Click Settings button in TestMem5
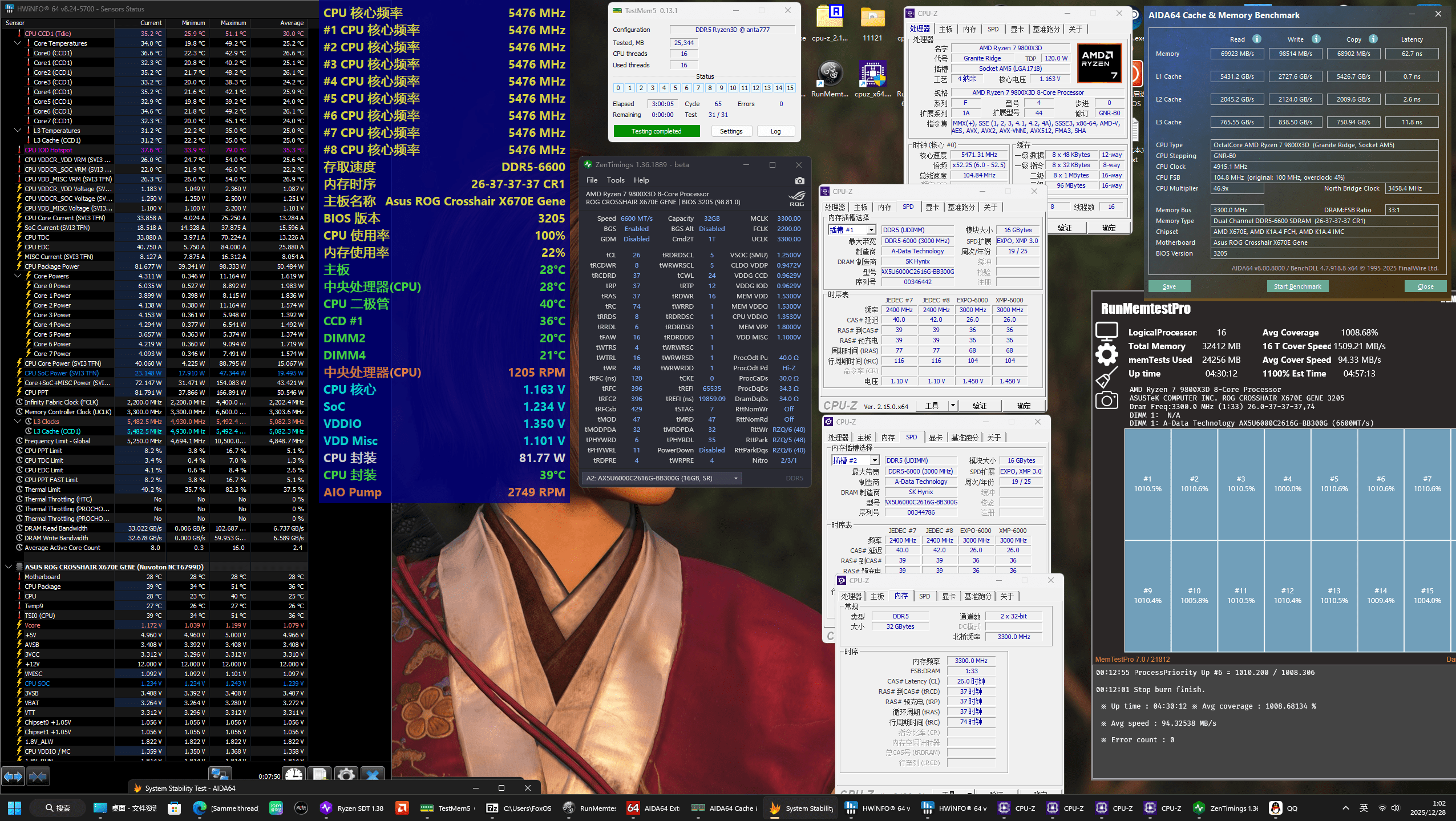This screenshot has width=1456, height=821. (731, 131)
